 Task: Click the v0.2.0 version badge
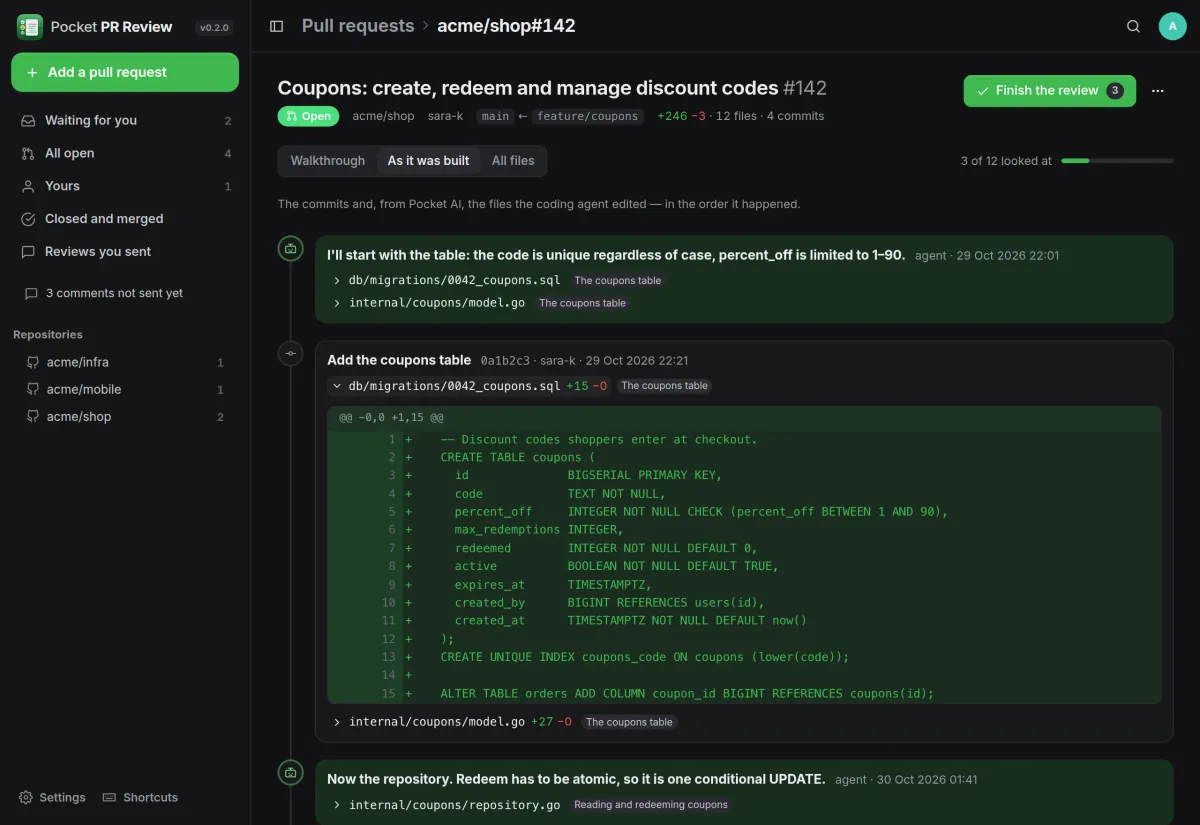click(215, 27)
